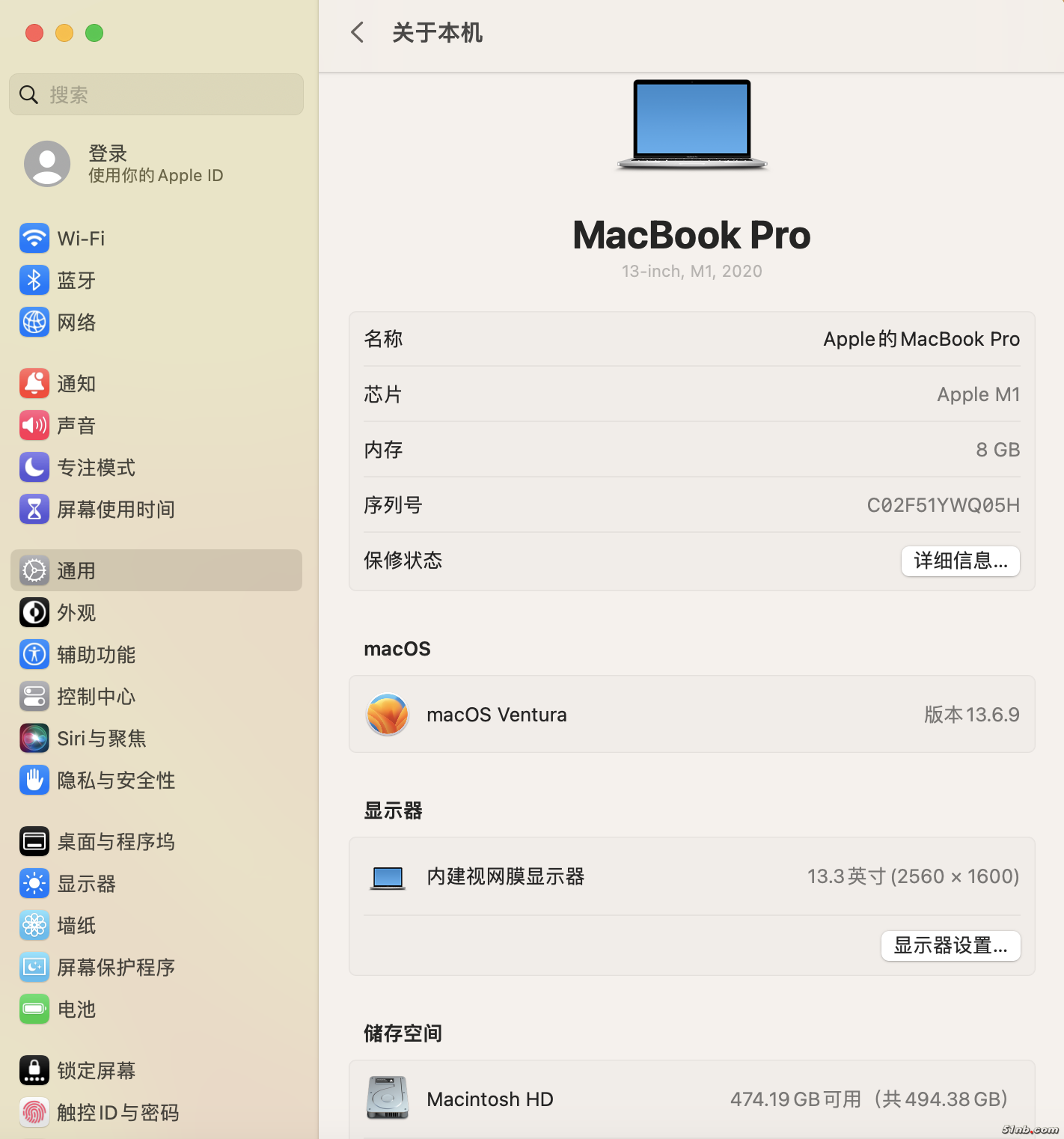Click the macOS Ventura name text
The height and width of the screenshot is (1139, 1064).
click(497, 715)
